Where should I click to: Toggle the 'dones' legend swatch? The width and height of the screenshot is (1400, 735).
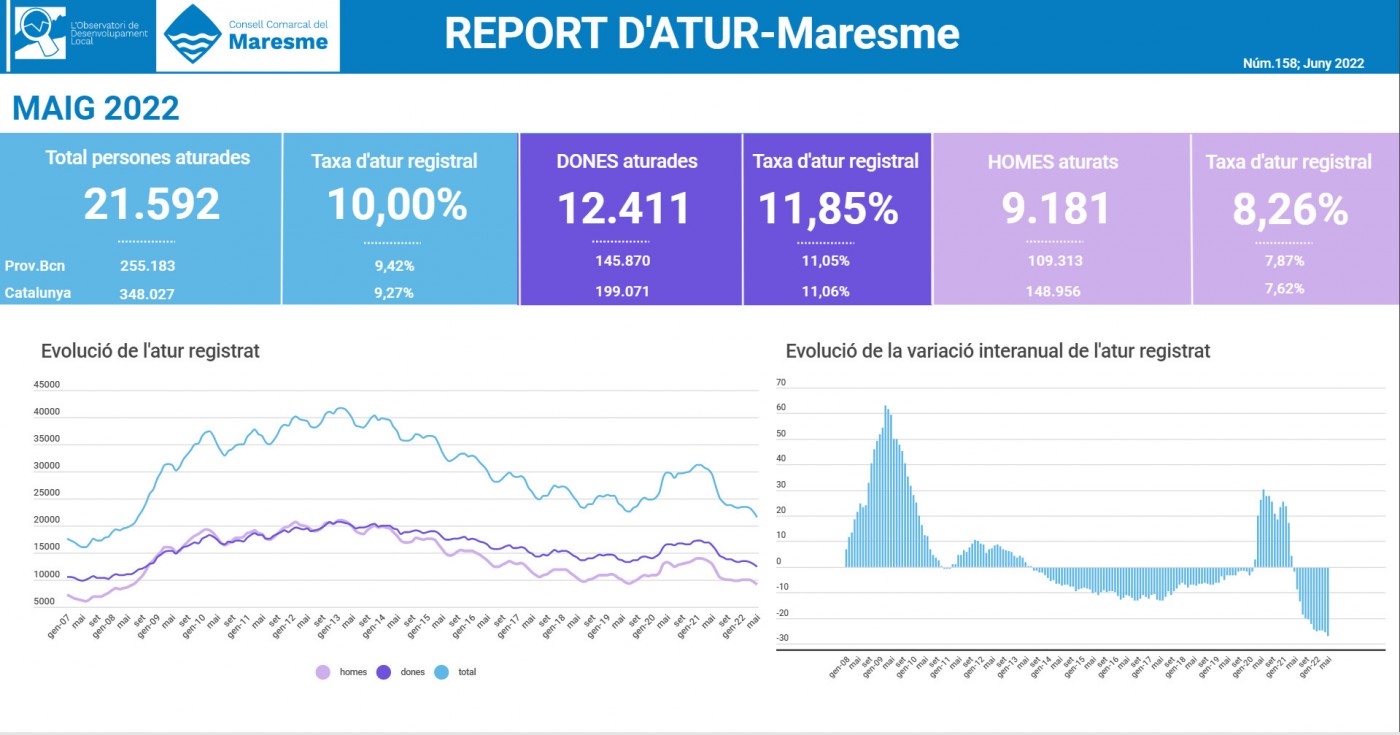383,672
